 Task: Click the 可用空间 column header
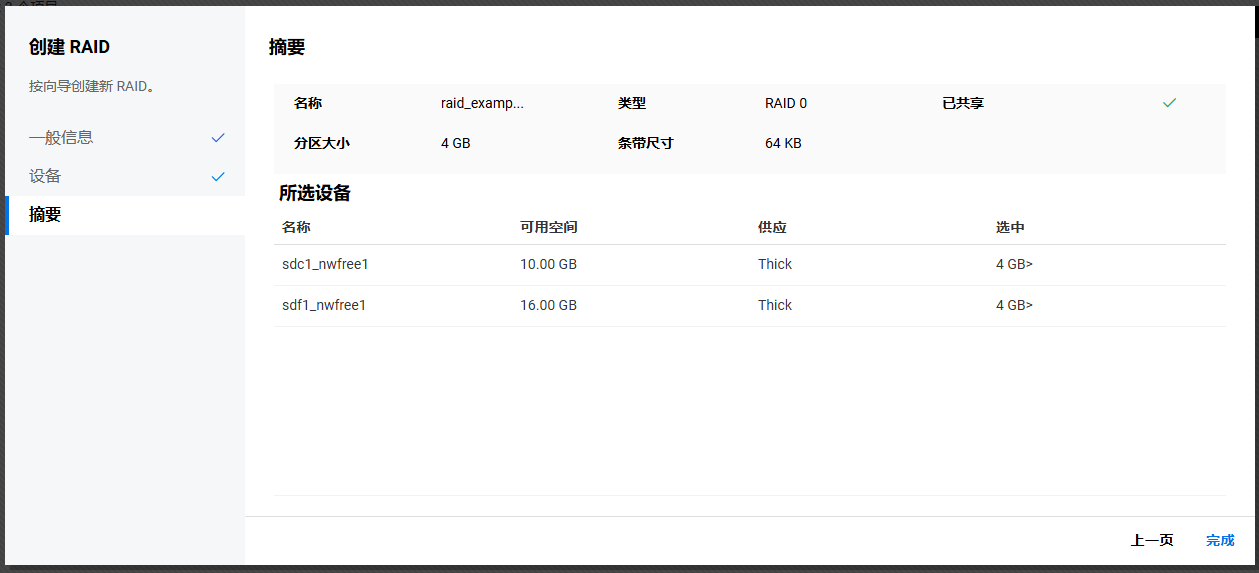548,228
